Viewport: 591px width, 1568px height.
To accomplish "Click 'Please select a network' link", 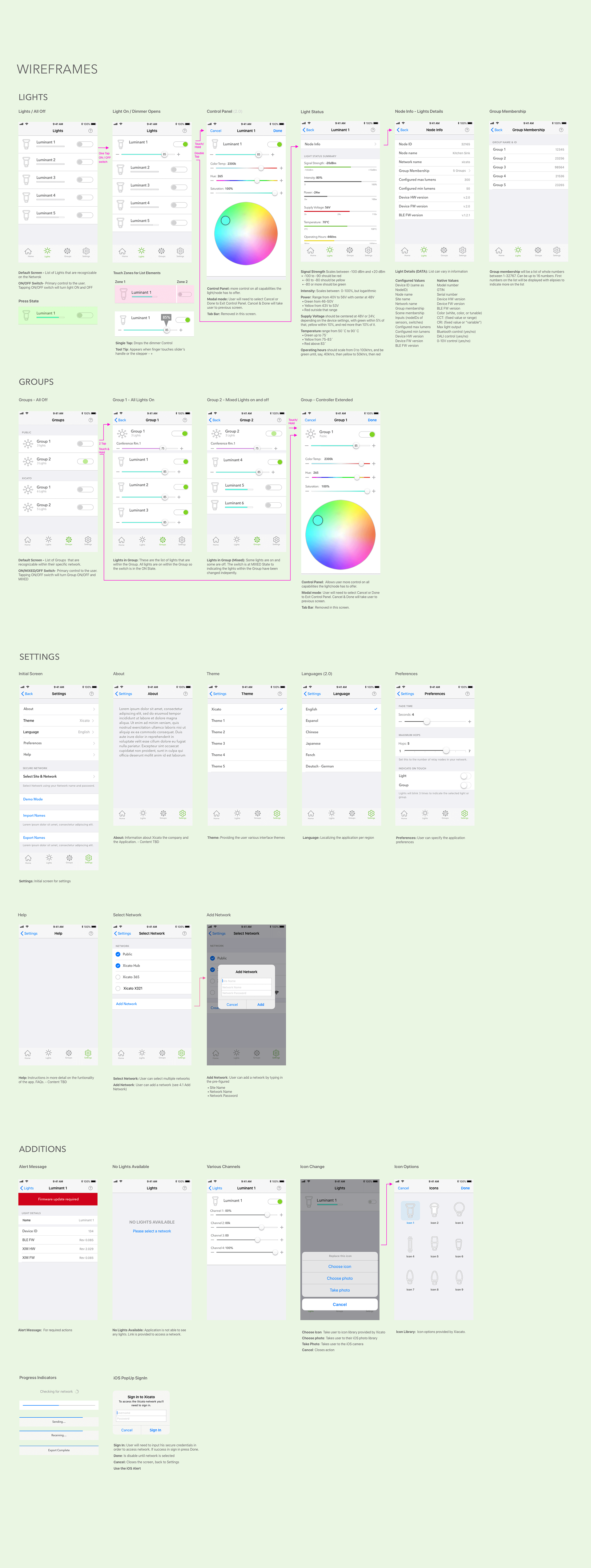I will 152,1231.
